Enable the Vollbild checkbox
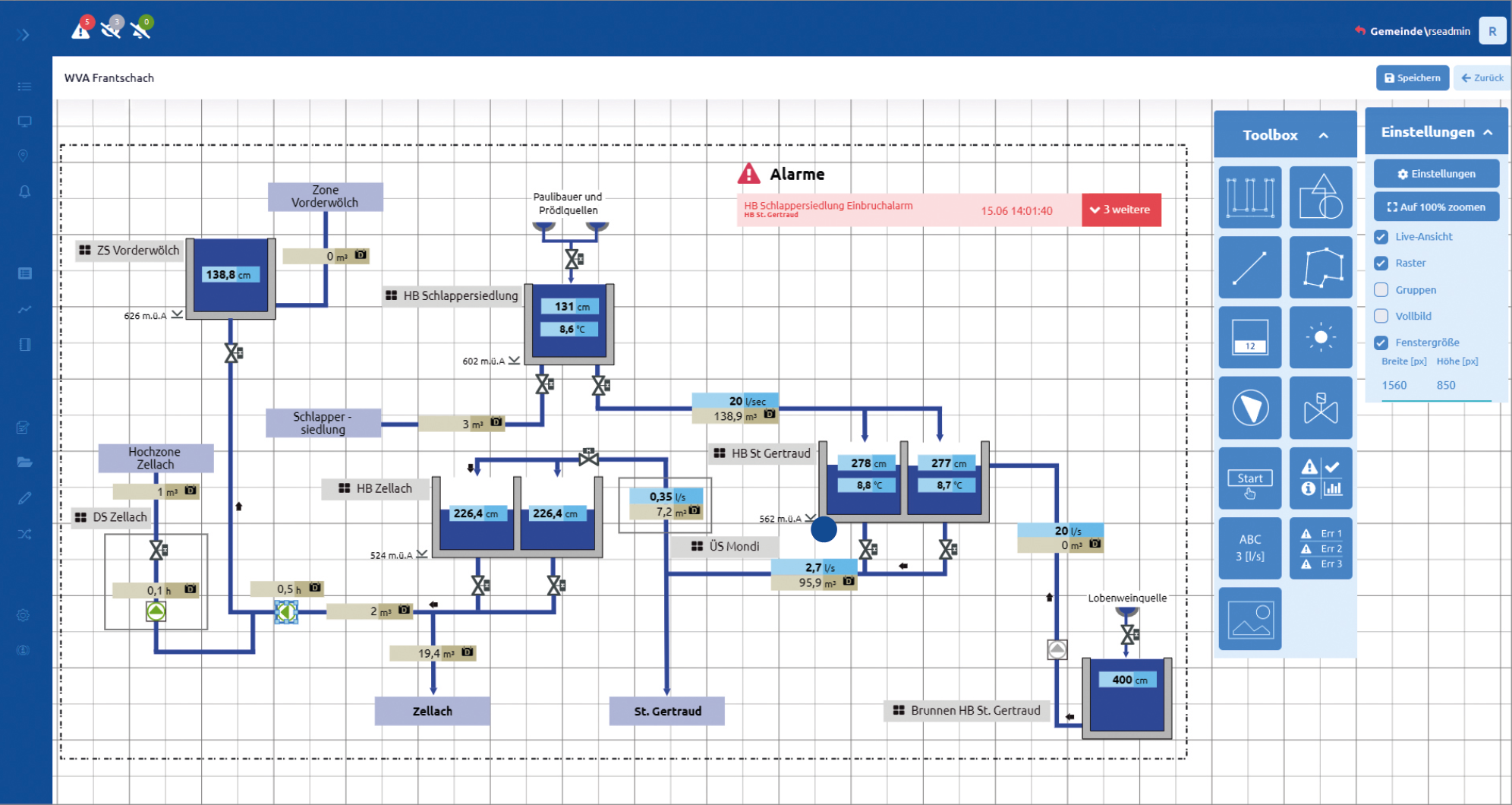The width and height of the screenshot is (1512, 805). pos(1381,316)
